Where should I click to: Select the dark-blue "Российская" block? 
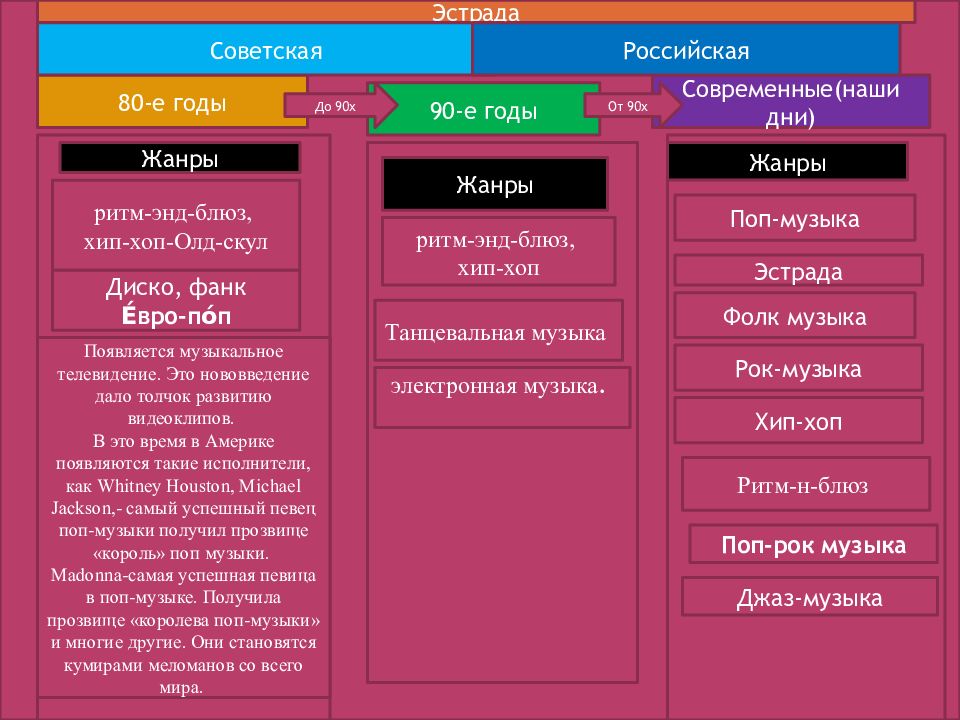pyautogui.click(x=686, y=50)
